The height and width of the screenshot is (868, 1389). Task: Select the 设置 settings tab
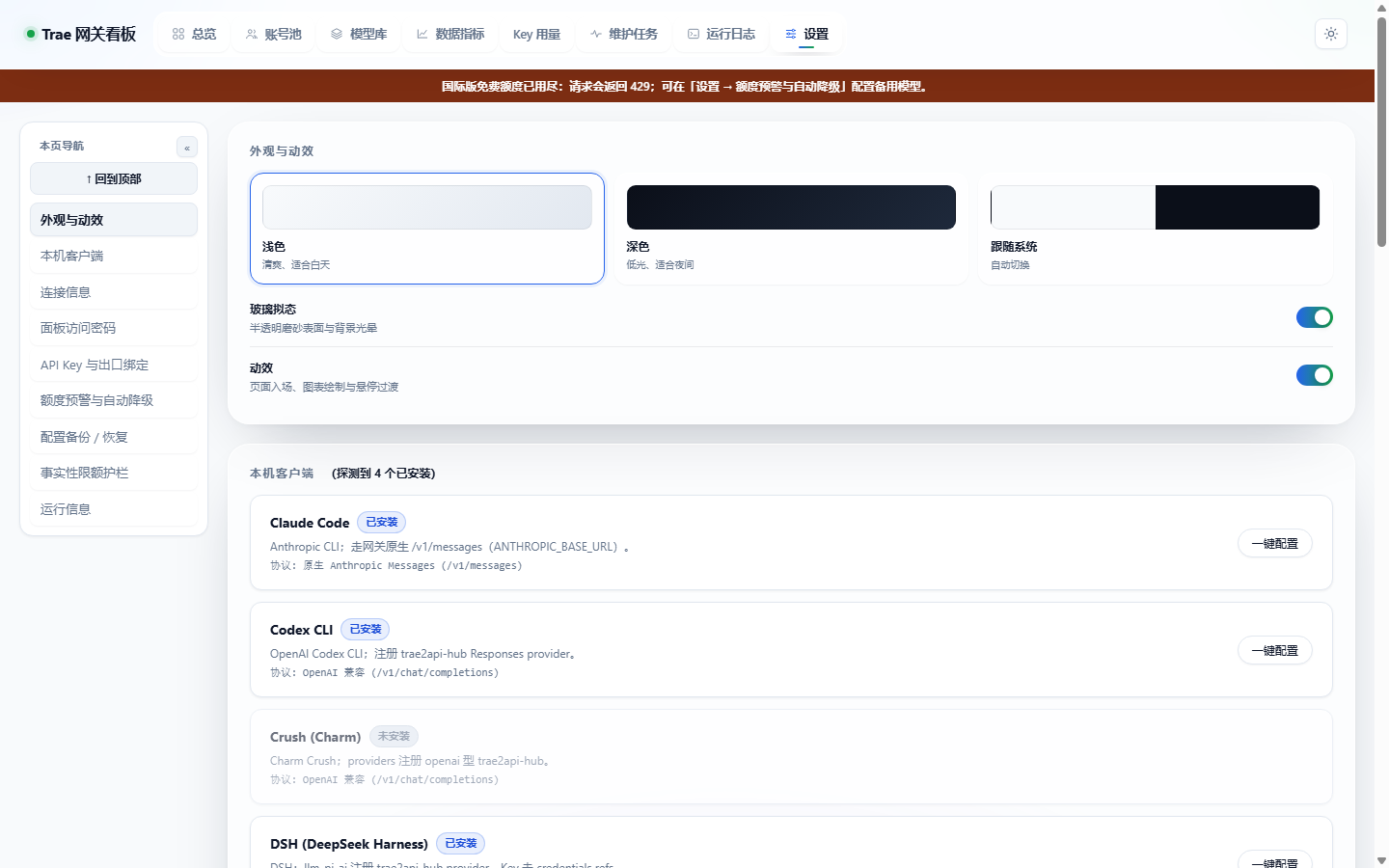806,34
